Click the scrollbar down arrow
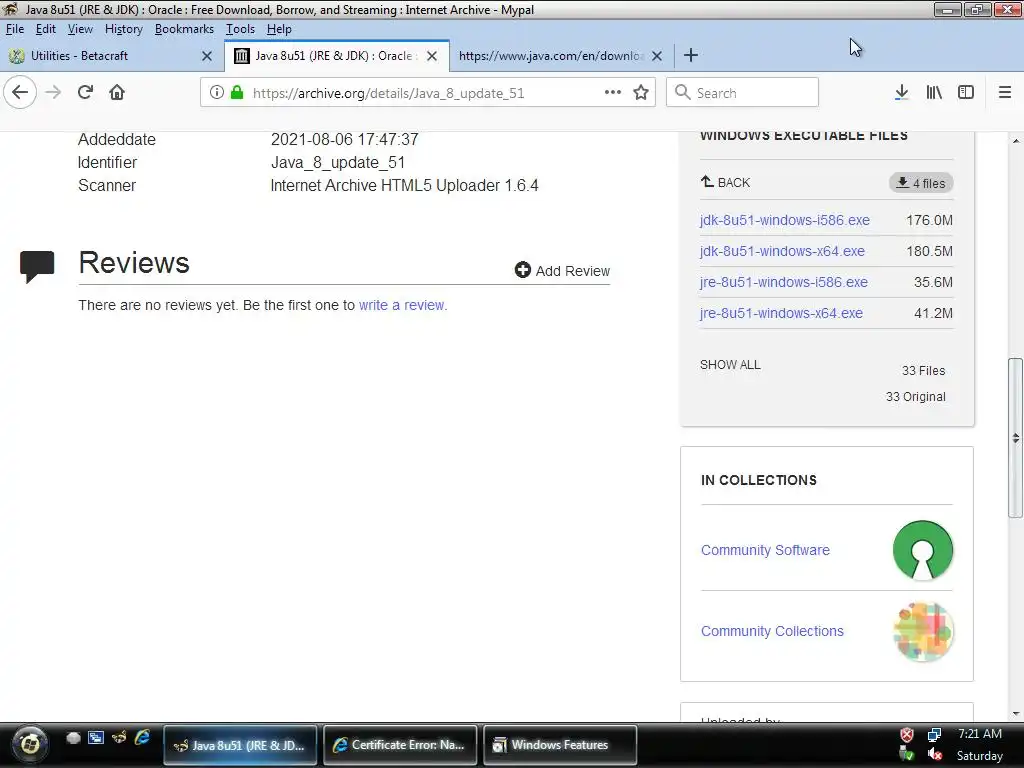The height and width of the screenshot is (768, 1024). [1016, 713]
